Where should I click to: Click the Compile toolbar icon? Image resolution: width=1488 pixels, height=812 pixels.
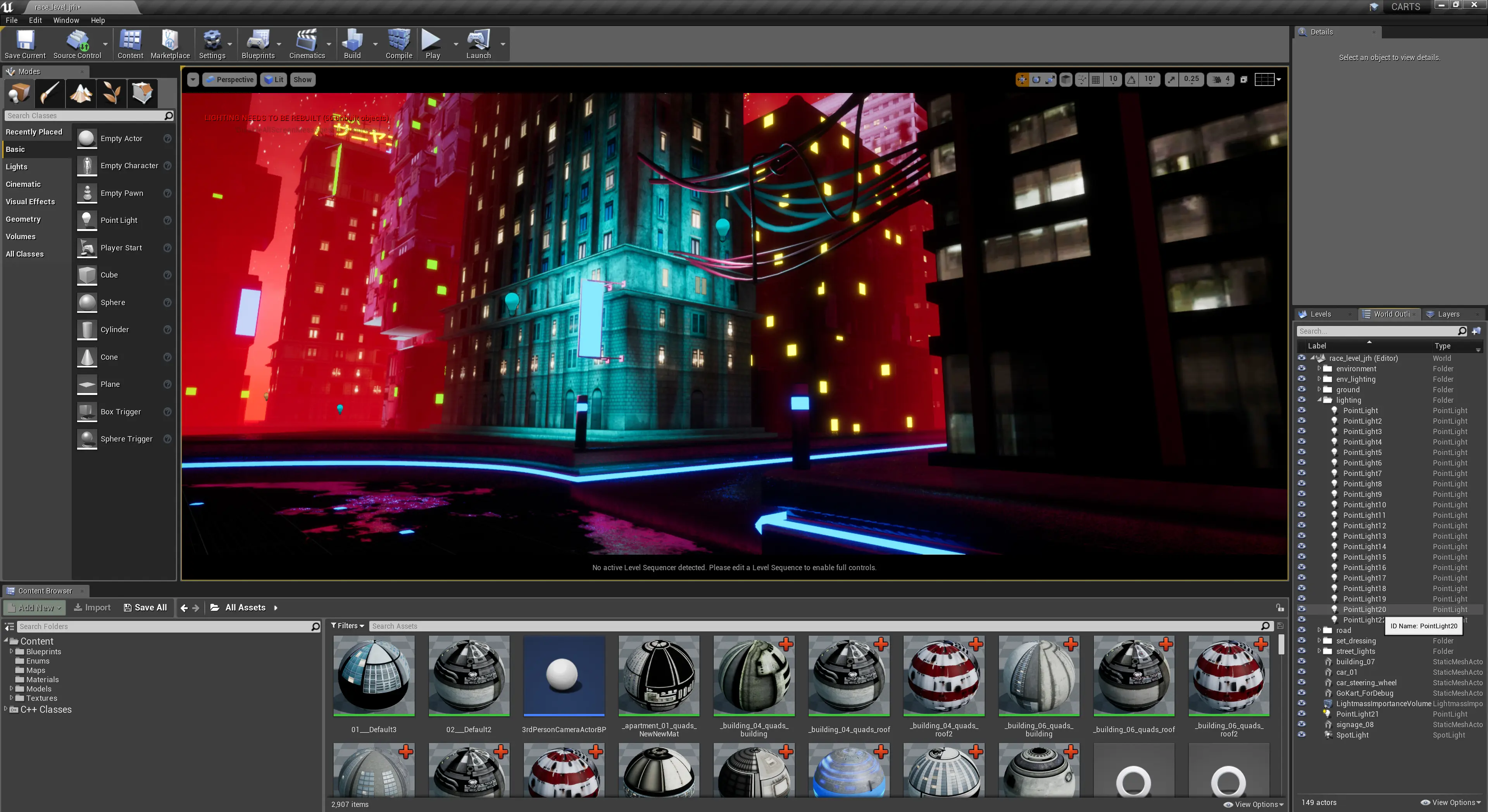coord(398,40)
